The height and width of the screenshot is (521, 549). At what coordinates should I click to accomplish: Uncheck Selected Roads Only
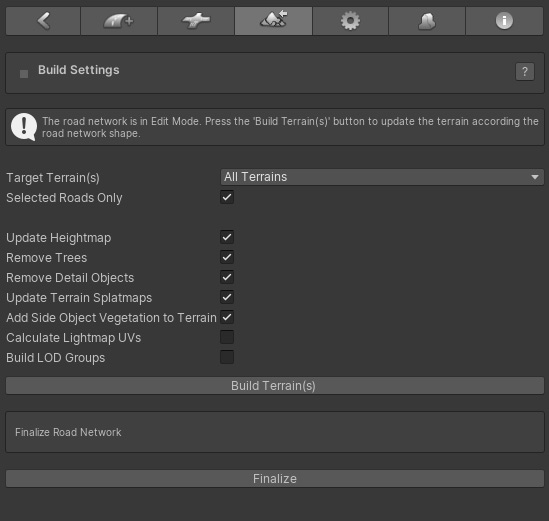pyautogui.click(x=227, y=197)
